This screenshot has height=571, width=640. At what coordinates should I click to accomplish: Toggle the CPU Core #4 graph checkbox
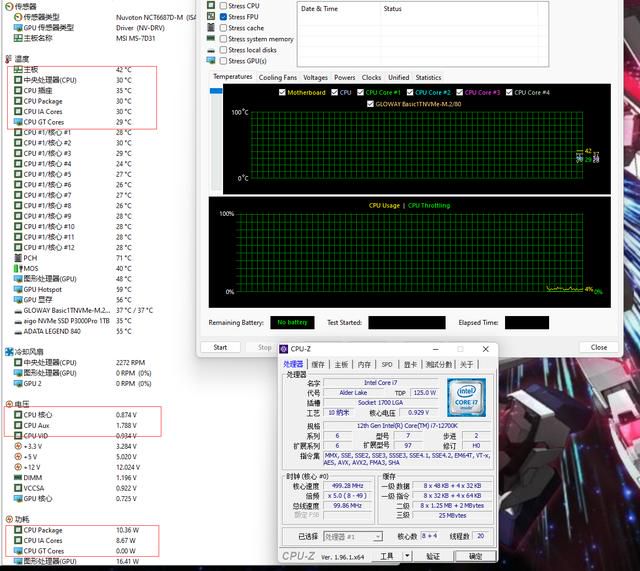[509, 92]
